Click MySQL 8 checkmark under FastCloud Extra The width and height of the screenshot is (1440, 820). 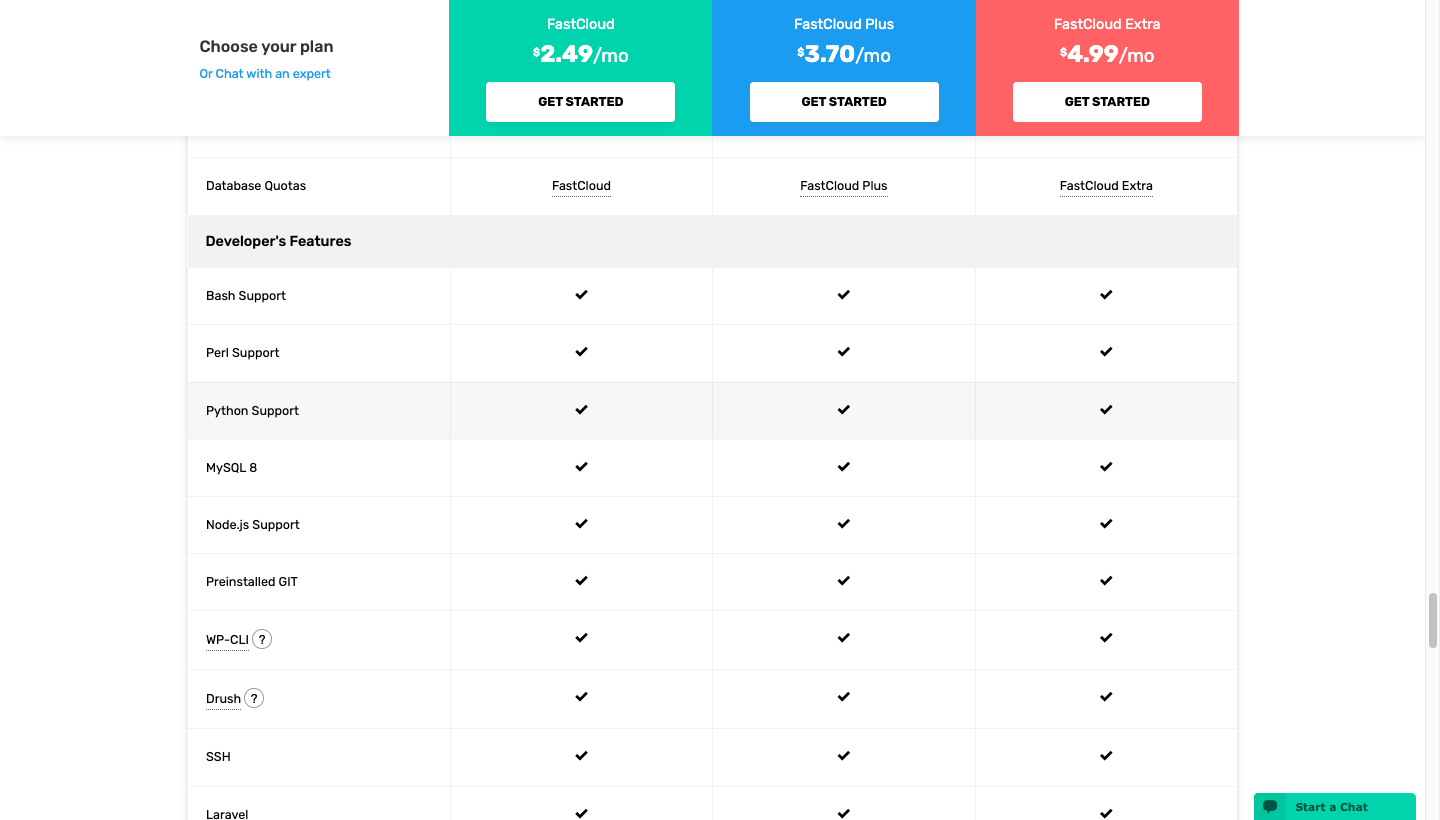click(1106, 467)
